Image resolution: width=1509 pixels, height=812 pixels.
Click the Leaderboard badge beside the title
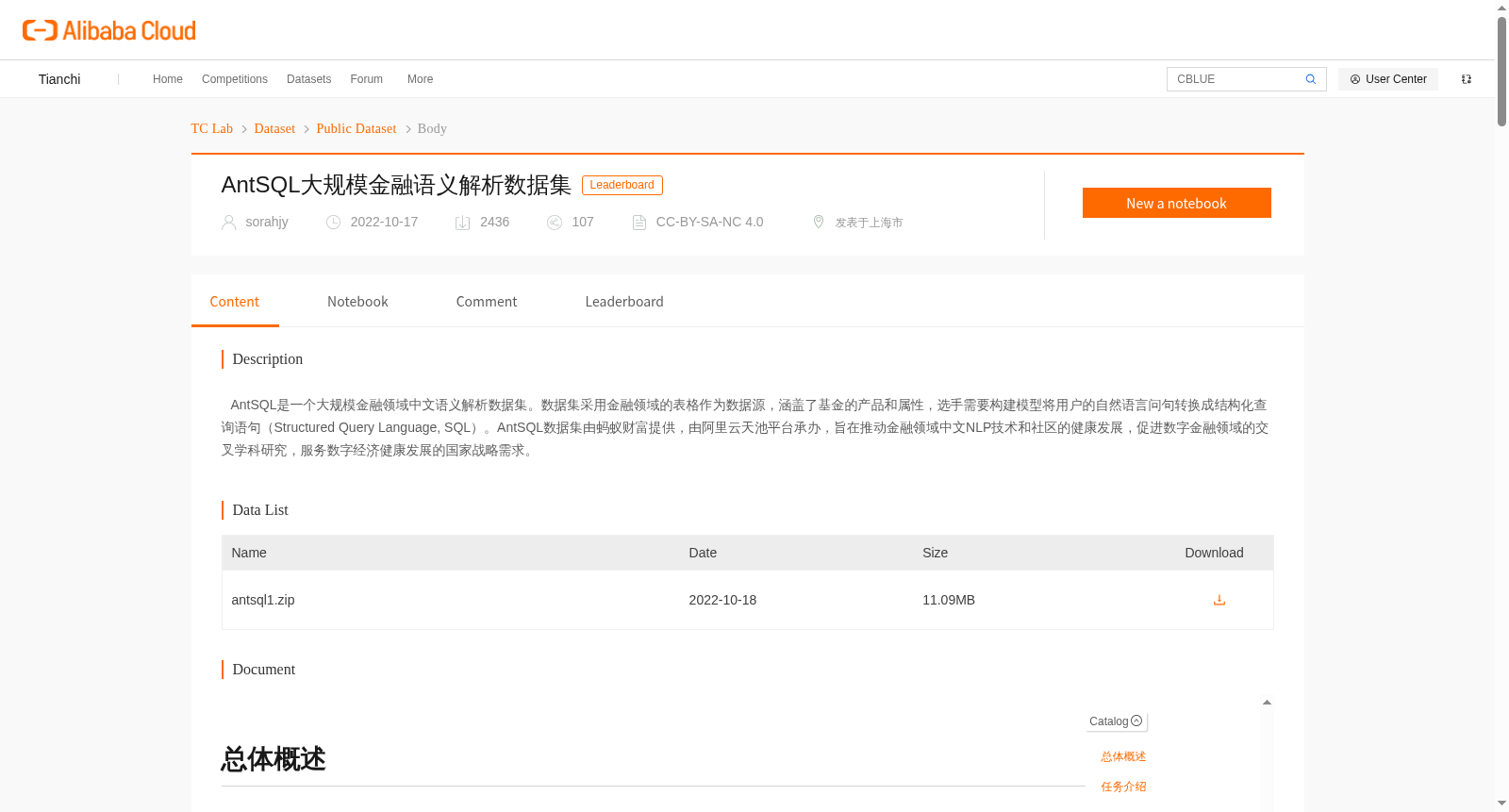tap(622, 185)
